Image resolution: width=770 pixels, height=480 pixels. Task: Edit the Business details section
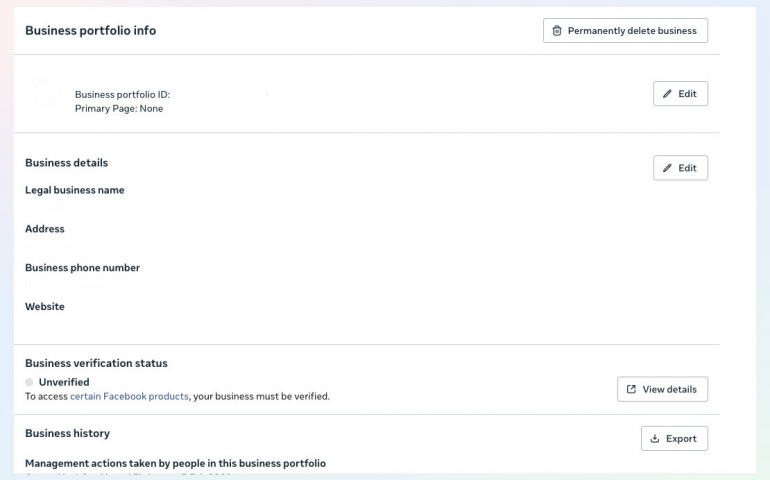tap(680, 168)
